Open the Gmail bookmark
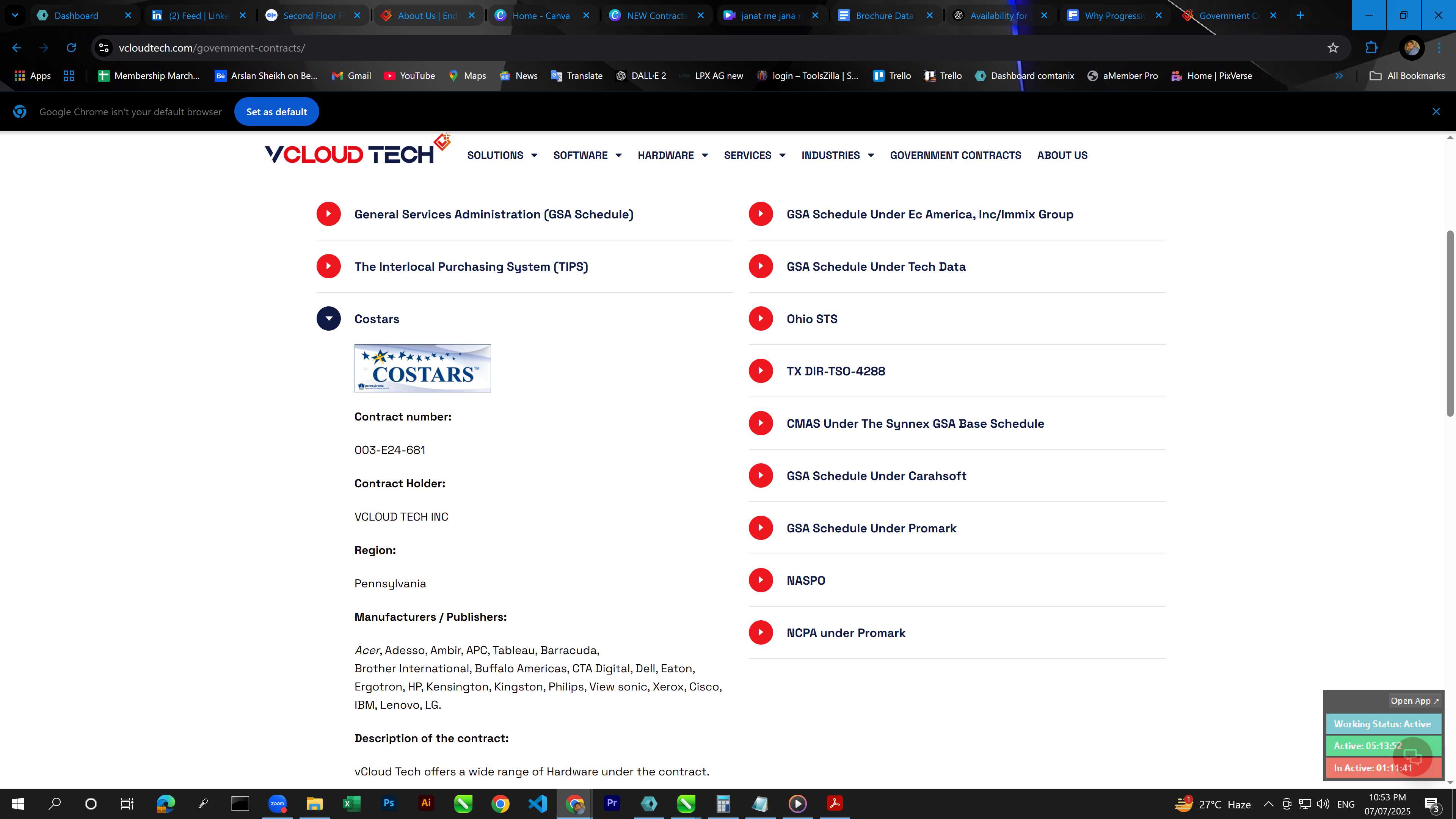The height and width of the screenshot is (819, 1456). click(351, 76)
